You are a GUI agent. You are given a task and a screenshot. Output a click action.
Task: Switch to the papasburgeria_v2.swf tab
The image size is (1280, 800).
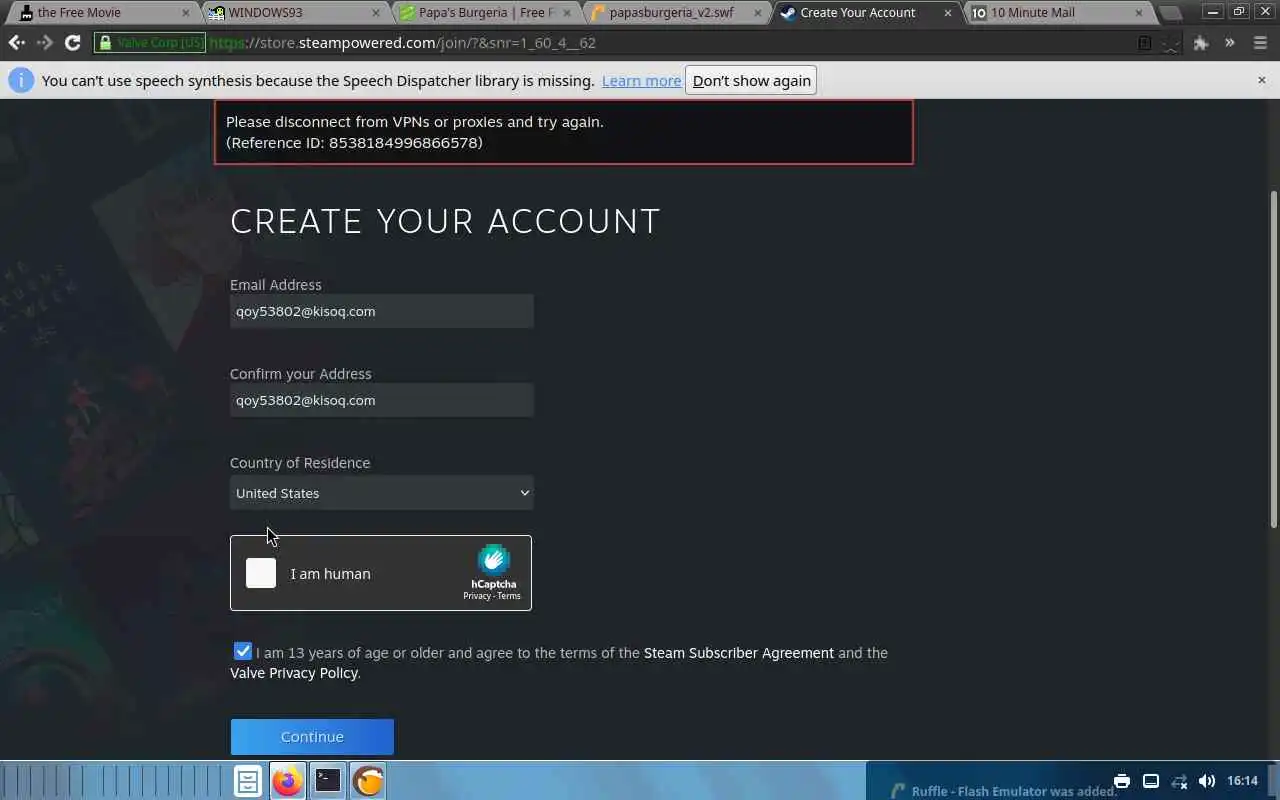coord(674,13)
